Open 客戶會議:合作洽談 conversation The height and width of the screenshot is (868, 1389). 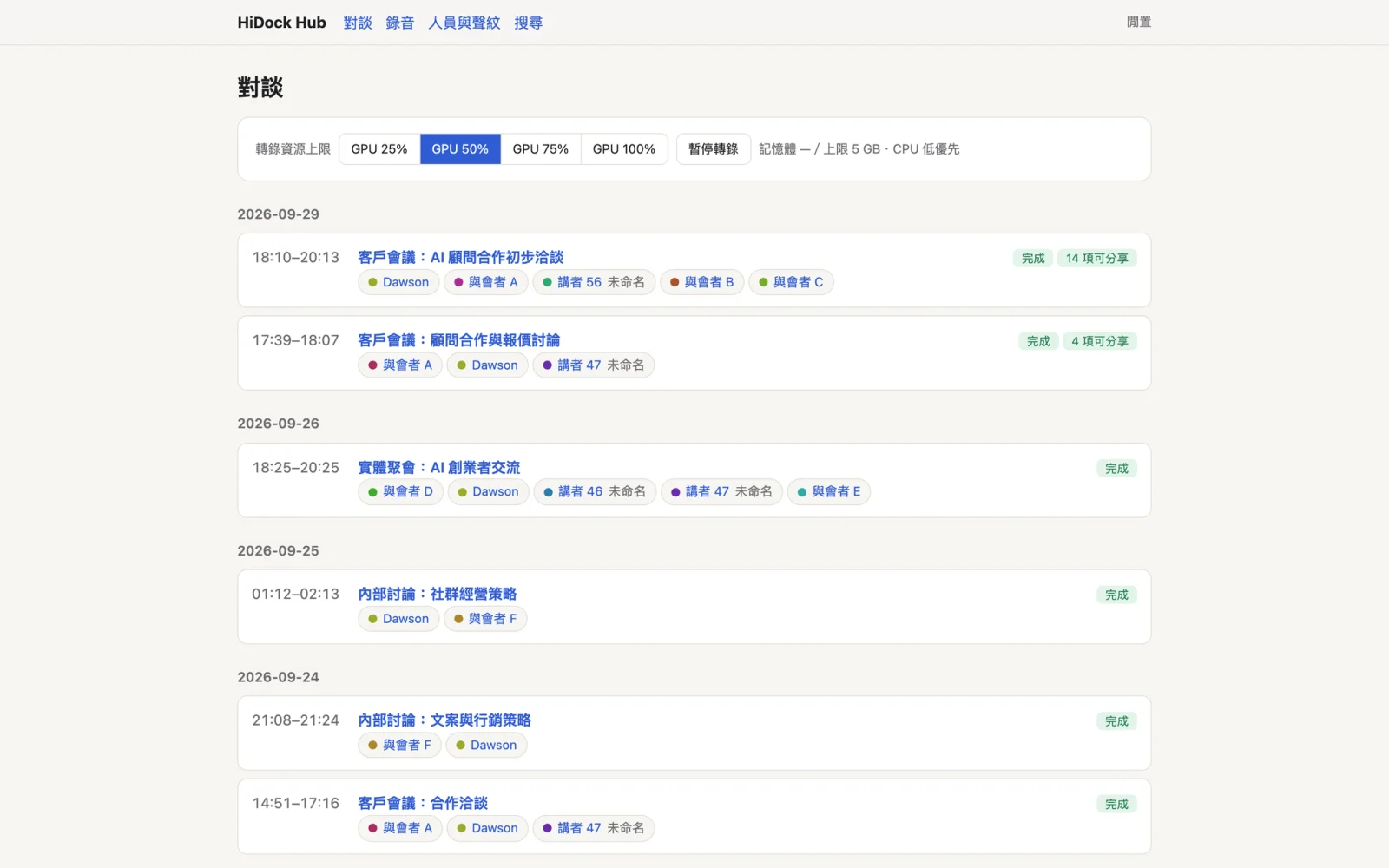tap(423, 803)
